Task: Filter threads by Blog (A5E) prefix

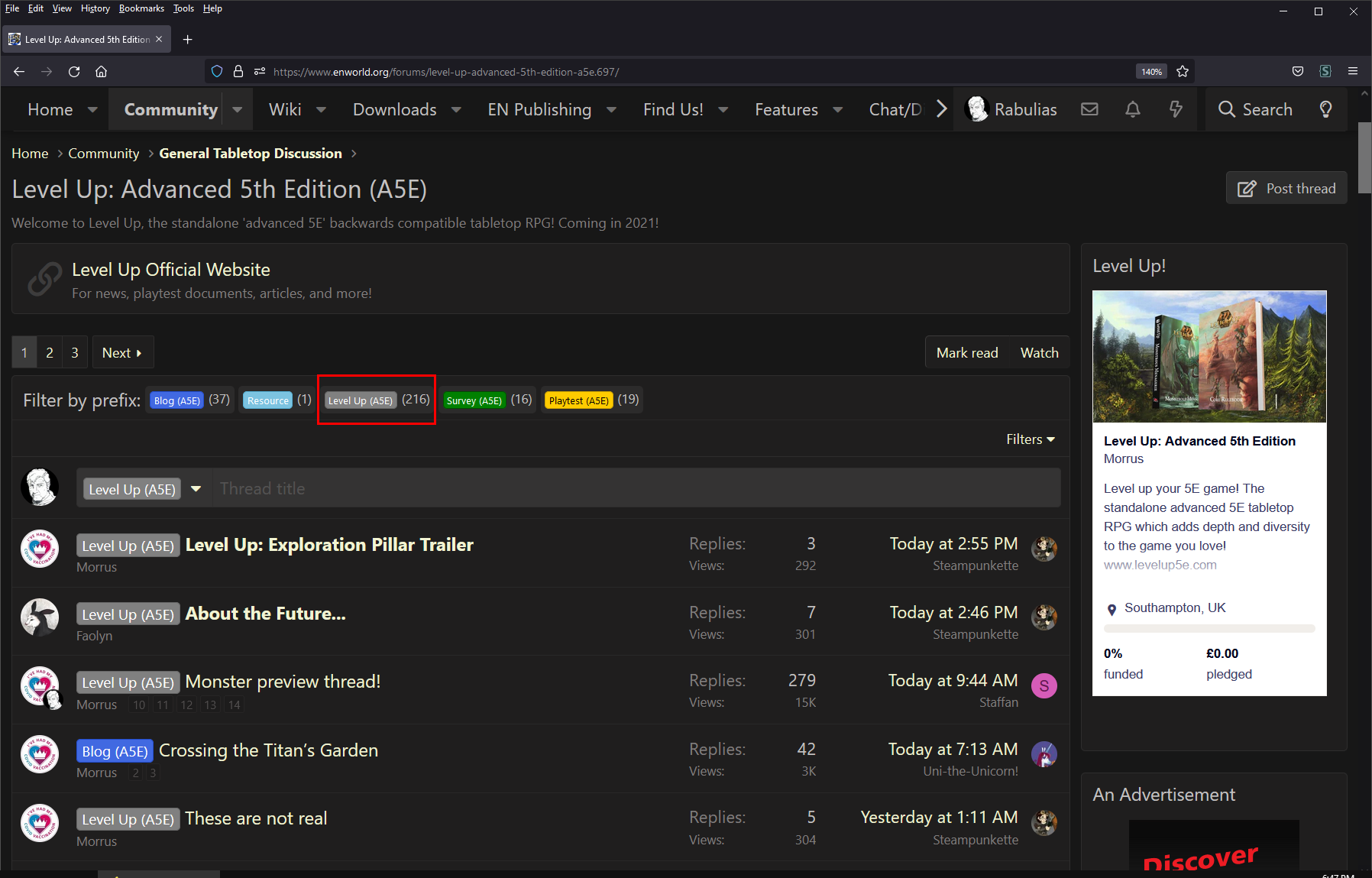Action: click(x=176, y=400)
